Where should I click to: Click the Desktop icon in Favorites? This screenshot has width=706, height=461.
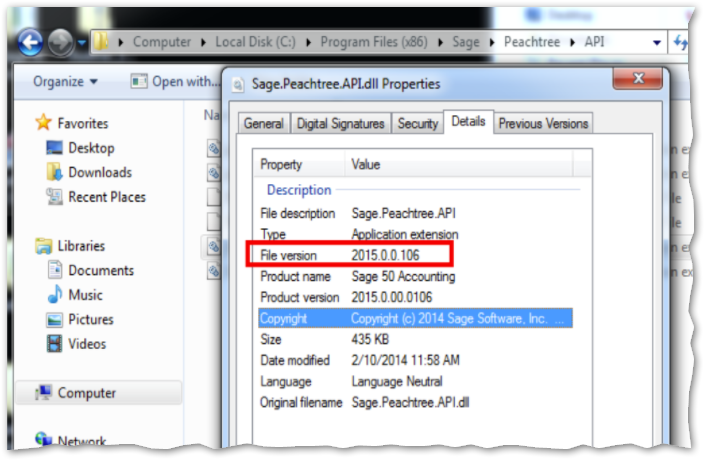coord(54,148)
